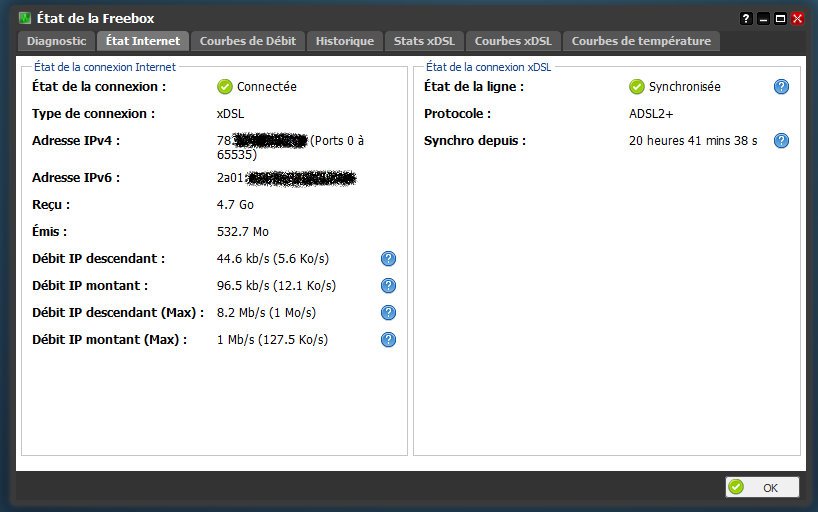Viewport: 818px width, 512px height.
Task: Click the Connectée status text
Action: pos(267,87)
